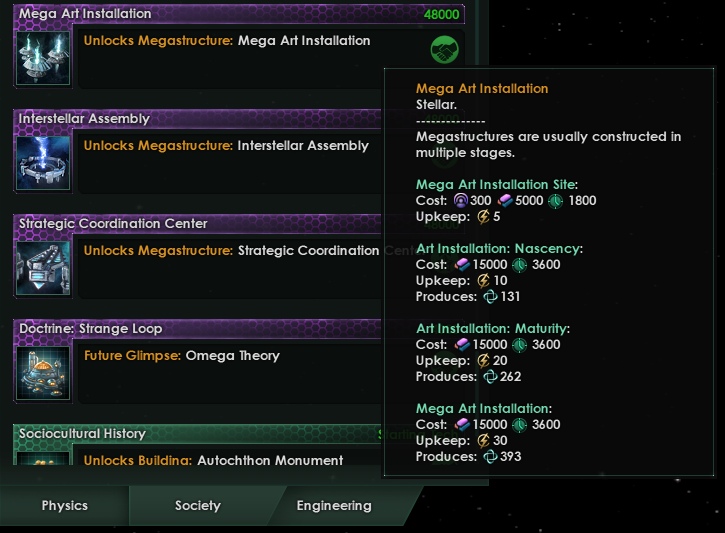This screenshot has width=725, height=533.
Task: Click the energy upkeep icon under Nascency
Action: 482,281
